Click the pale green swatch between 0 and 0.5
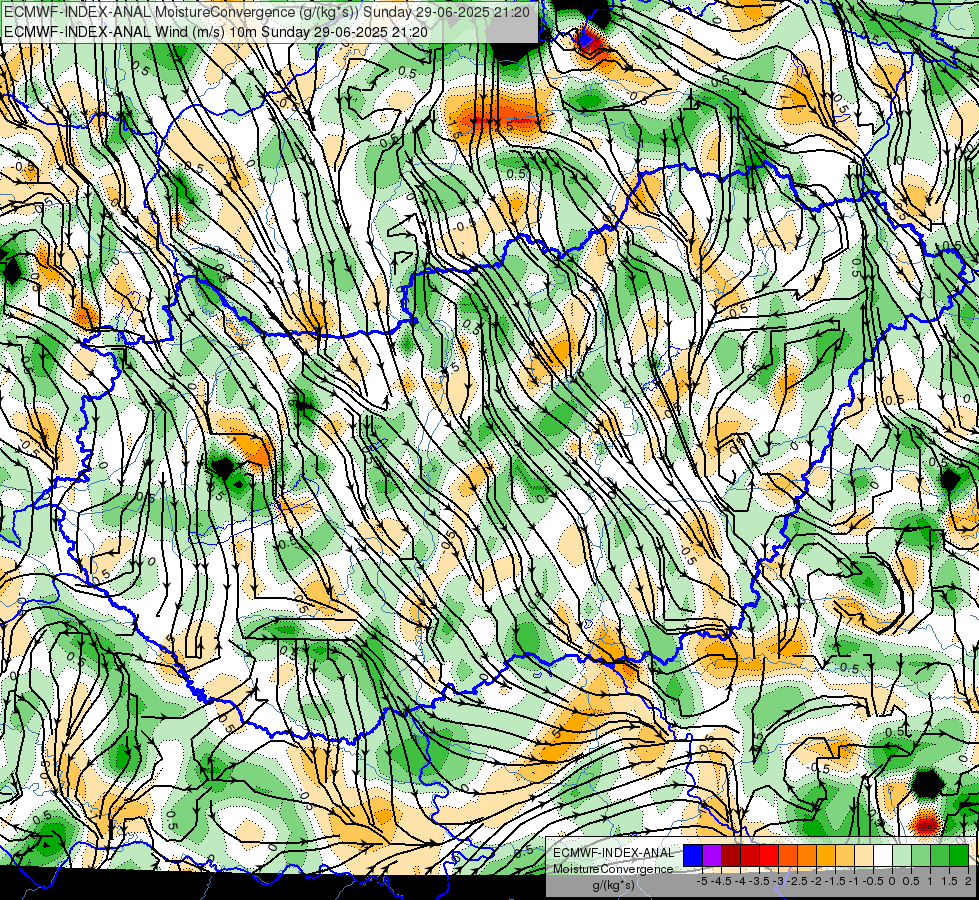979x900 pixels. (x=902, y=855)
